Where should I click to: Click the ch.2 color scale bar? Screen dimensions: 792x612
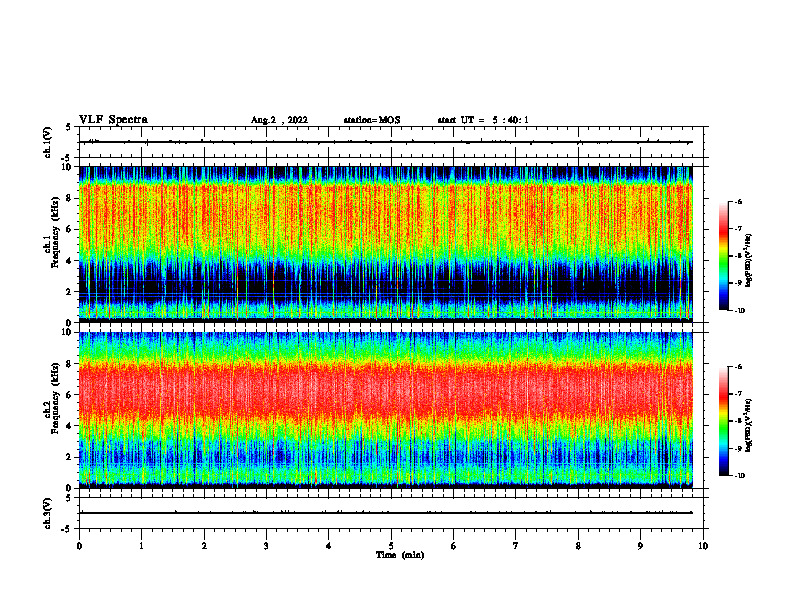pos(724,421)
